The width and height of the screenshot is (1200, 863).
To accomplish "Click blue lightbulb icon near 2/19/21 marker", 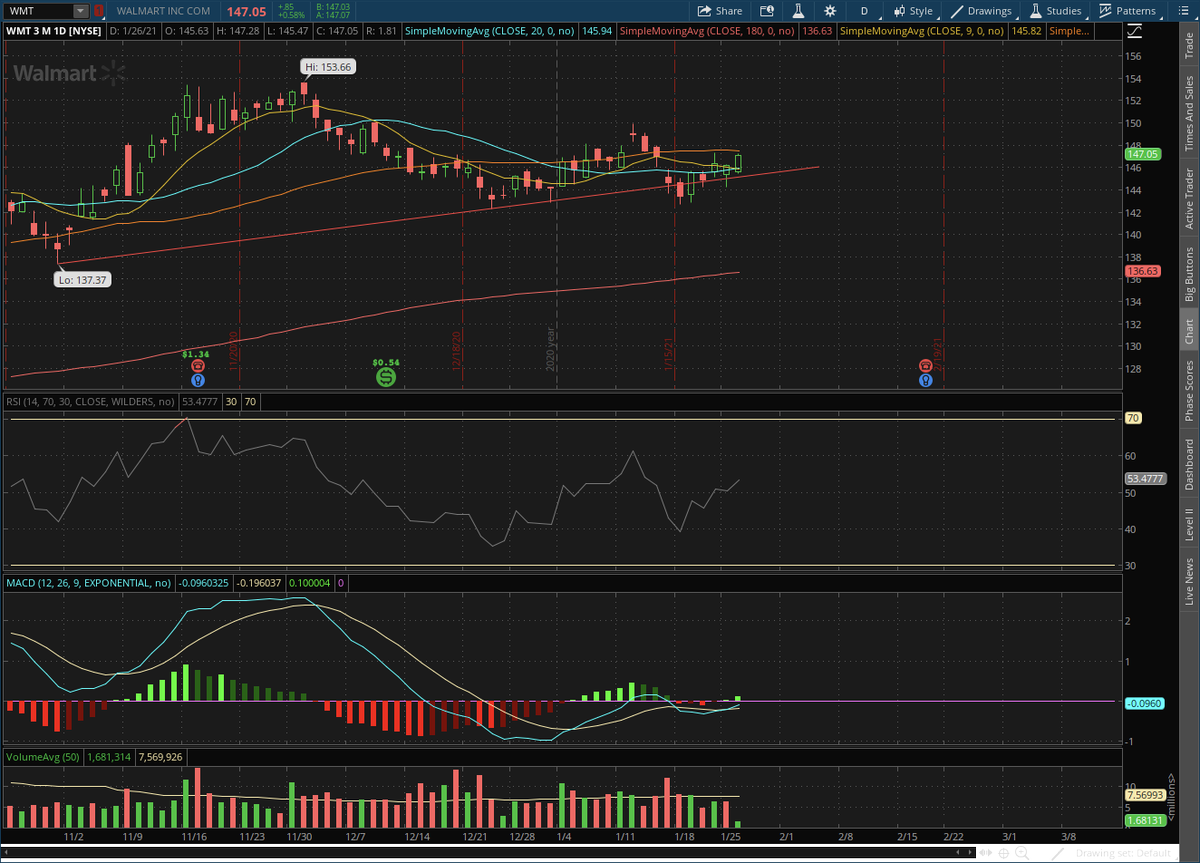I will (x=926, y=380).
